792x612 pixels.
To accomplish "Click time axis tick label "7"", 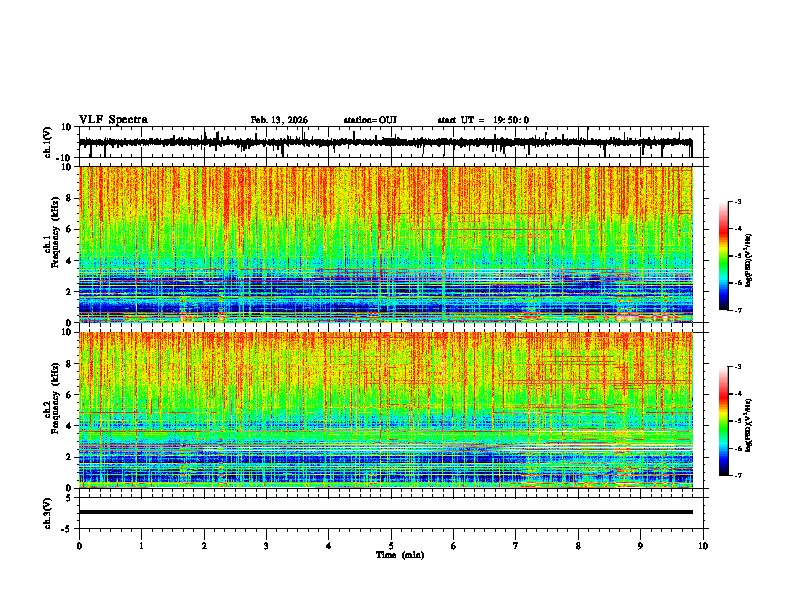I will coord(516,546).
